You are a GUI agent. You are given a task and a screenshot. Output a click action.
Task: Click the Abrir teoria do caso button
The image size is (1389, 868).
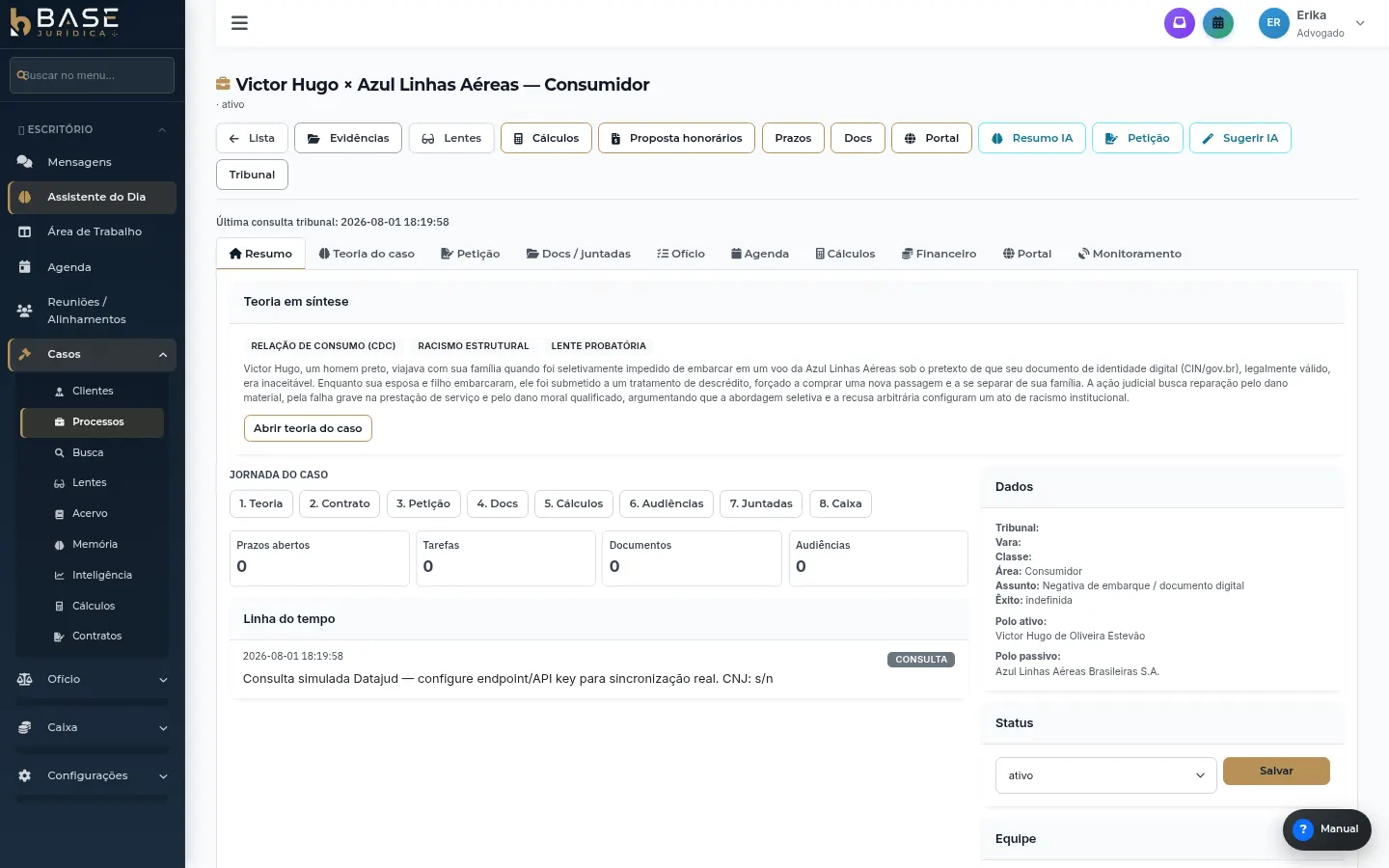[x=308, y=428]
